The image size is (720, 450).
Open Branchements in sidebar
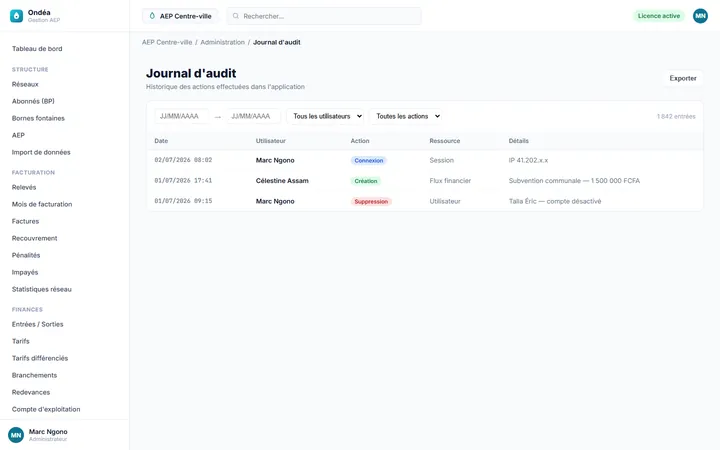tap(34, 375)
